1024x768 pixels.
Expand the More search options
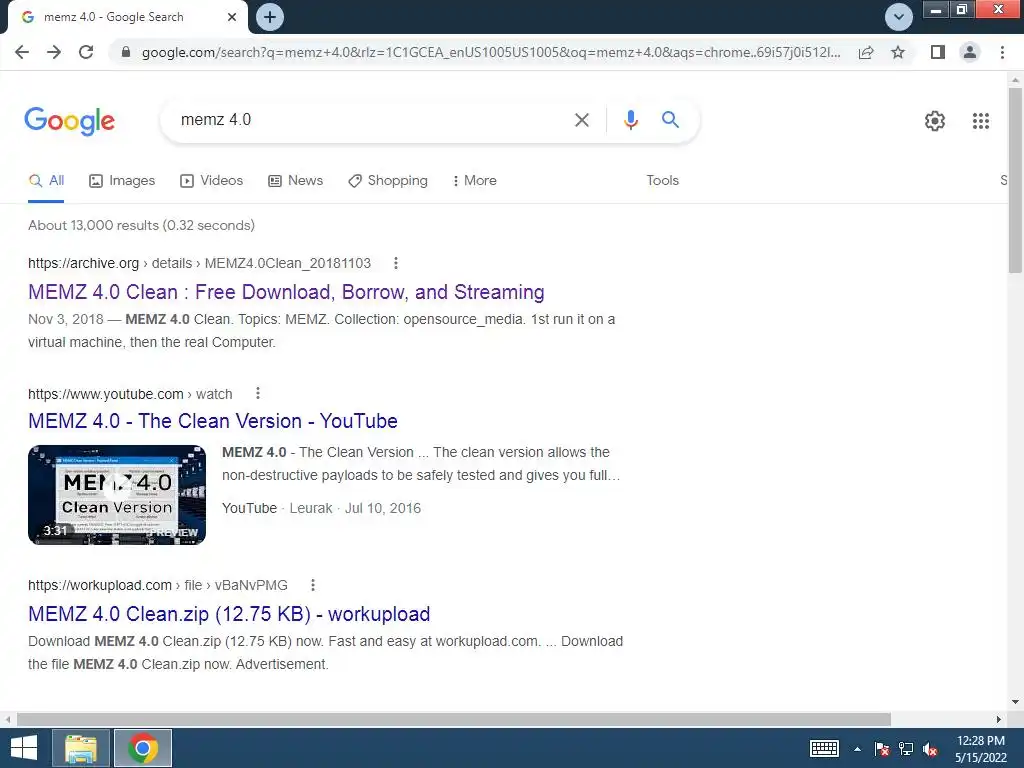point(475,181)
